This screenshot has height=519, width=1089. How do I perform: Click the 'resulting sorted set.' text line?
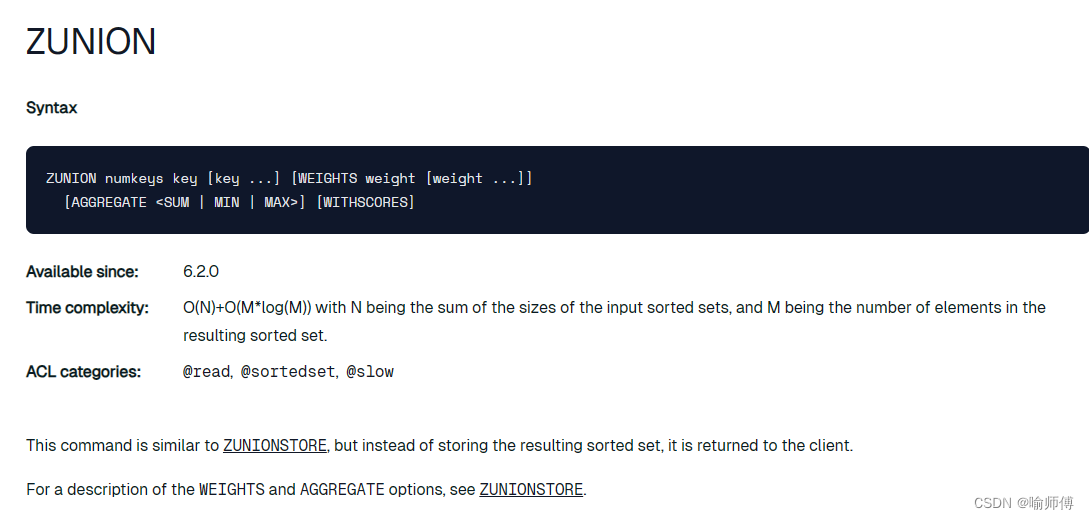tap(255, 336)
